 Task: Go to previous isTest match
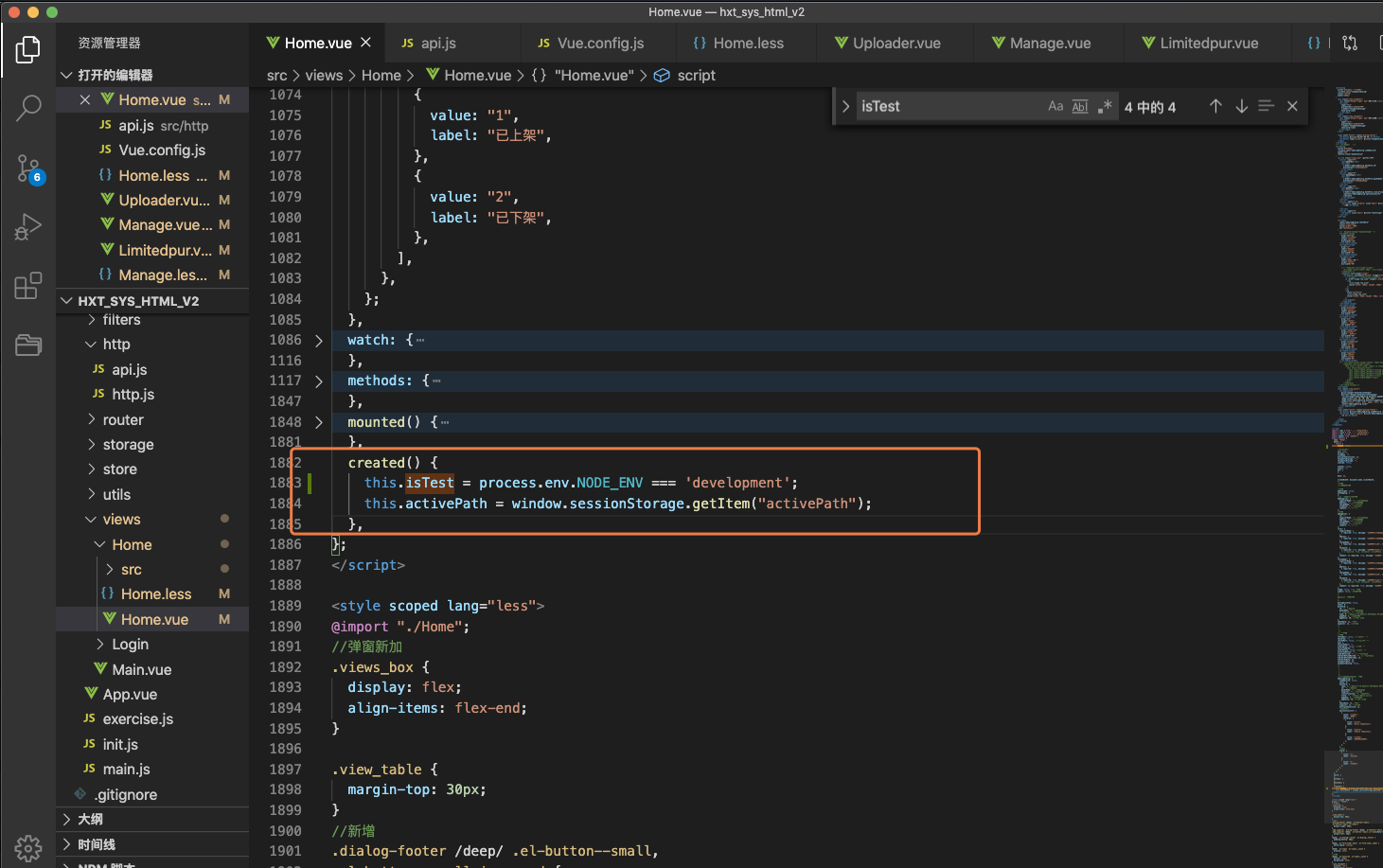1215,106
